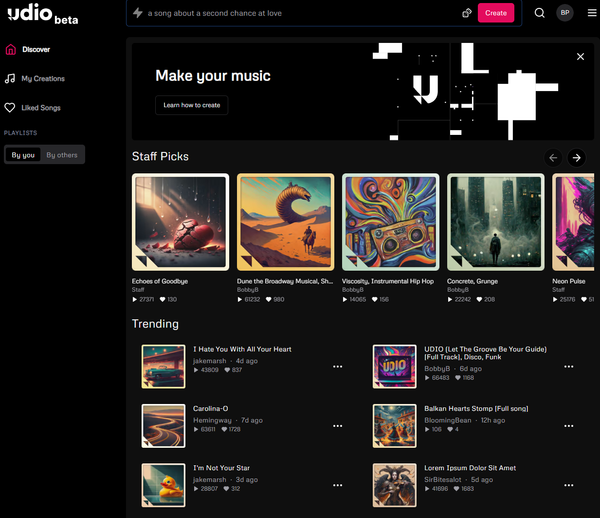Switch playlists to By others
Image resolution: width=600 pixels, height=518 pixels.
62,155
